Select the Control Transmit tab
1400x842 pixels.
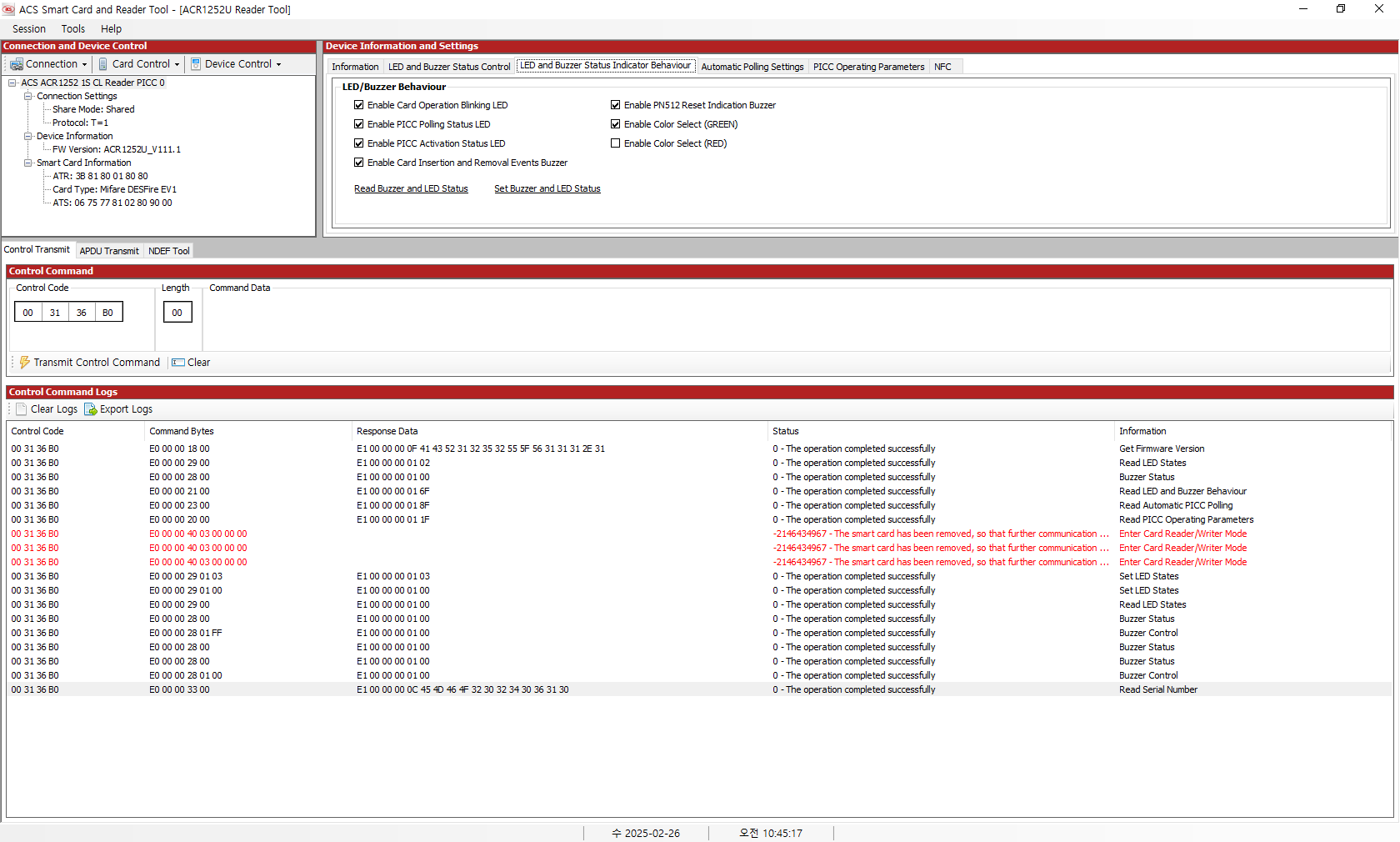pos(37,249)
